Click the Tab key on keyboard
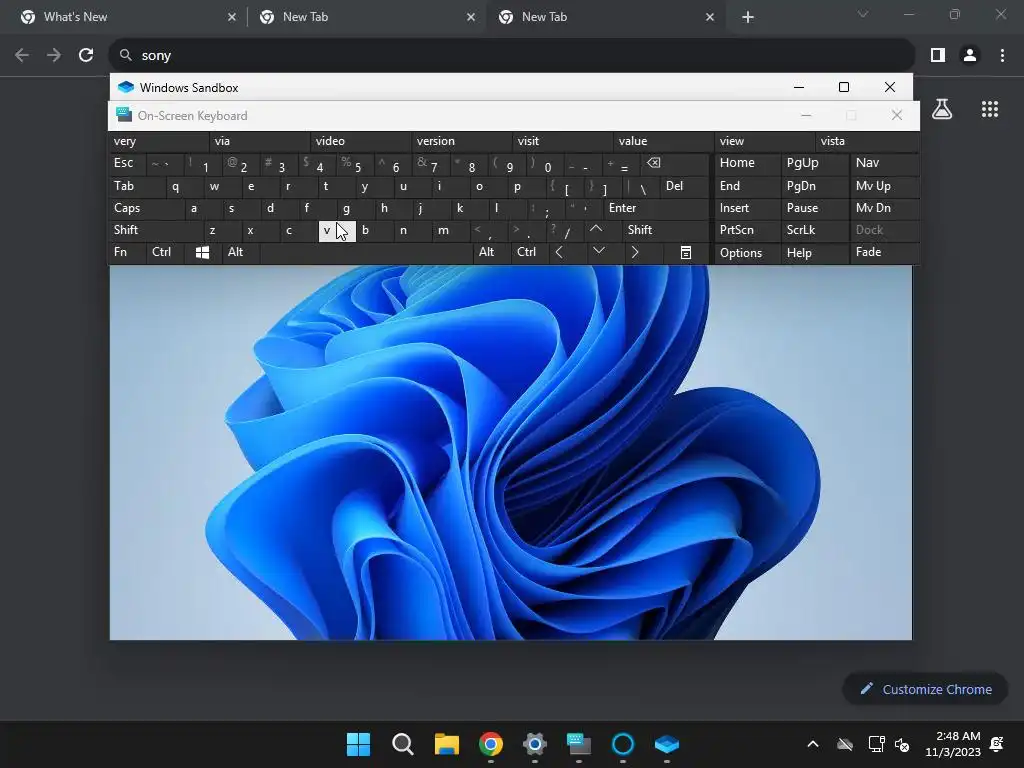The image size is (1024, 768). pyautogui.click(x=136, y=186)
